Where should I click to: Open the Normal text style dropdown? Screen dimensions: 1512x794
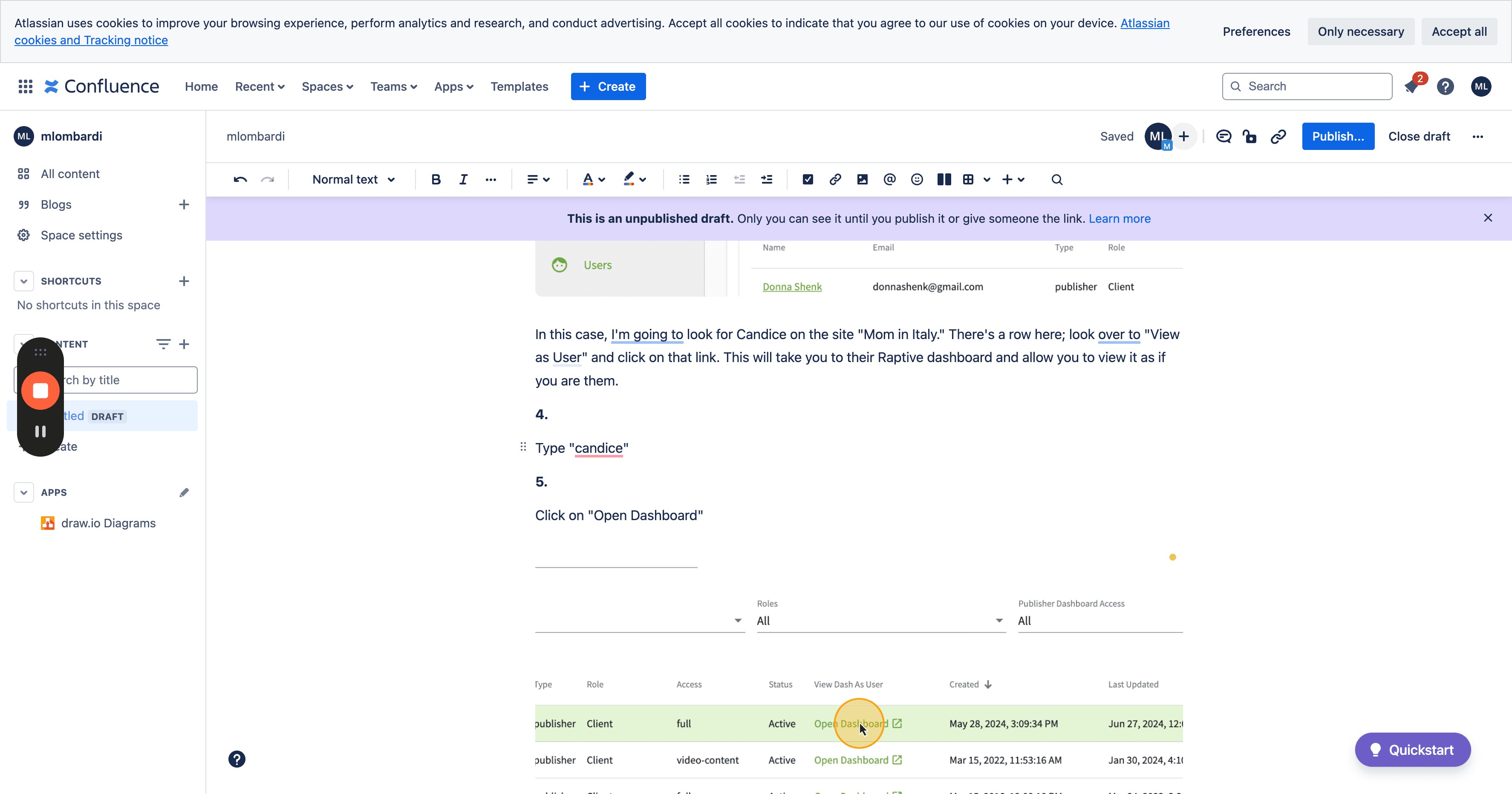click(x=353, y=180)
